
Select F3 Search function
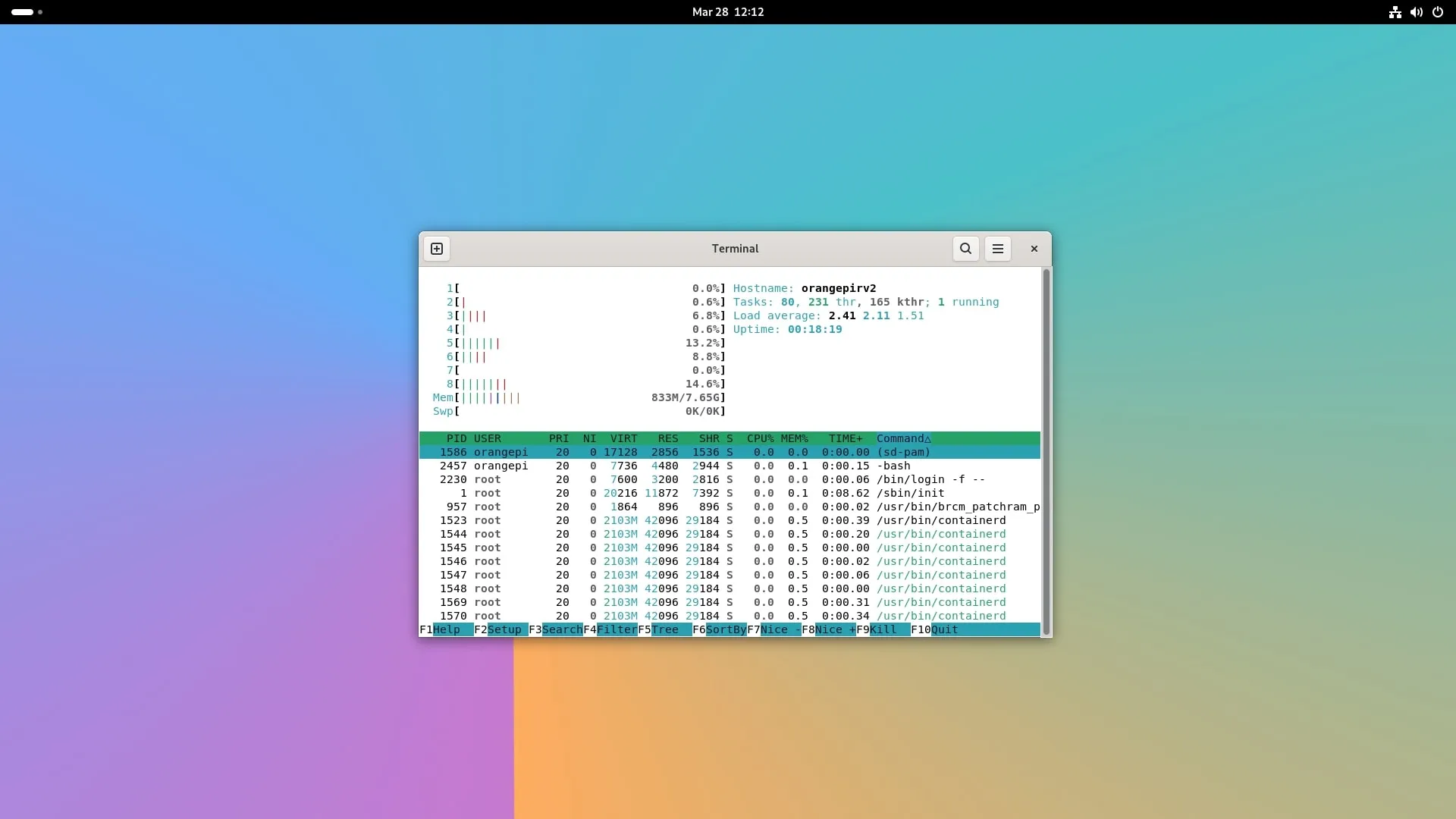tap(561, 629)
